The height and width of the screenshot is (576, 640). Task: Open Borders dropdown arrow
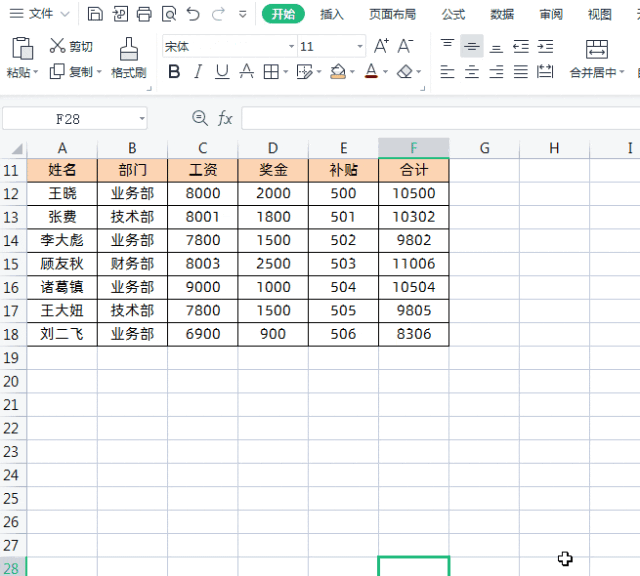tap(285, 72)
